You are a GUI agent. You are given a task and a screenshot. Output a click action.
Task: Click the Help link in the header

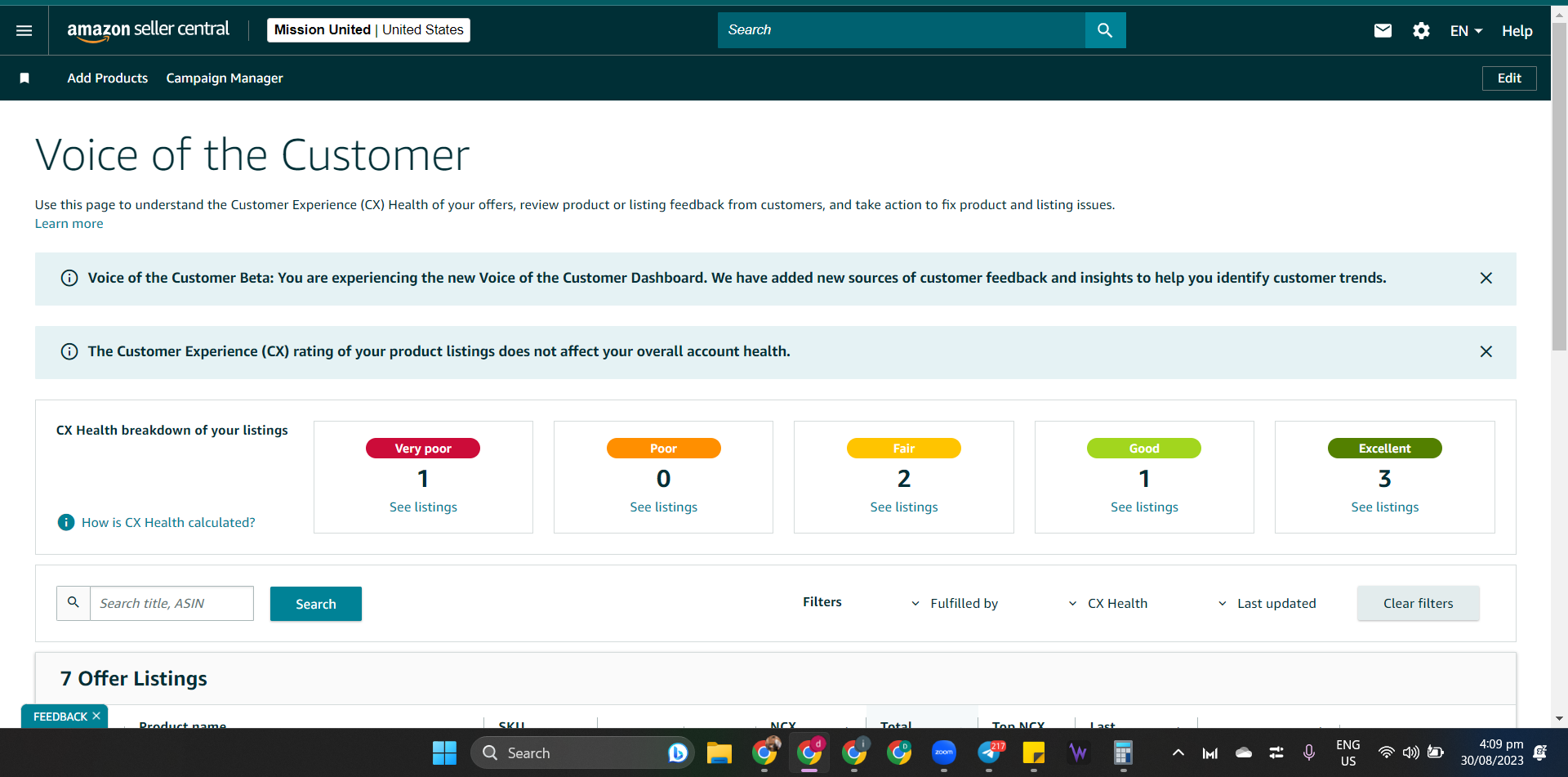coord(1517,31)
